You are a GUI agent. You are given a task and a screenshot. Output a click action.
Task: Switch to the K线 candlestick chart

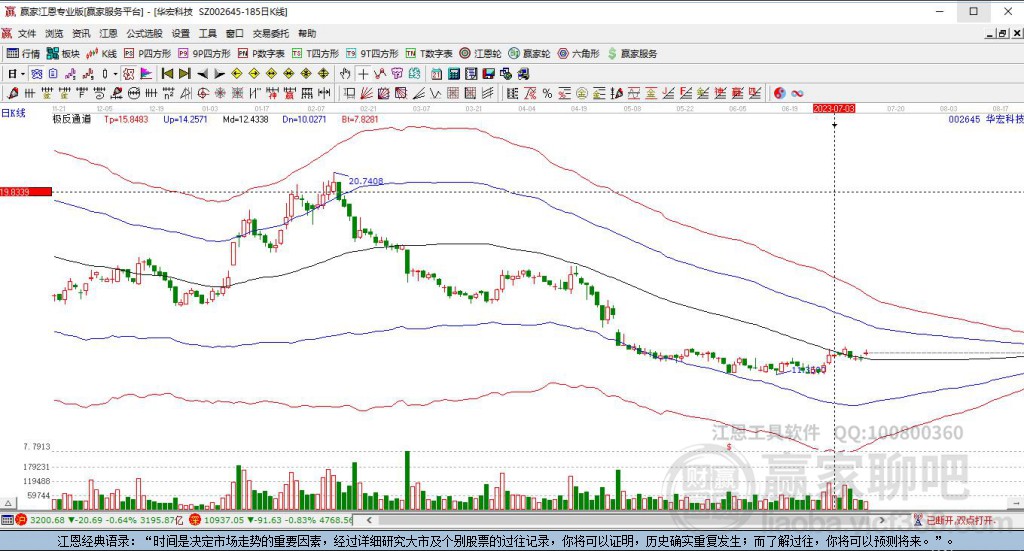[101, 54]
